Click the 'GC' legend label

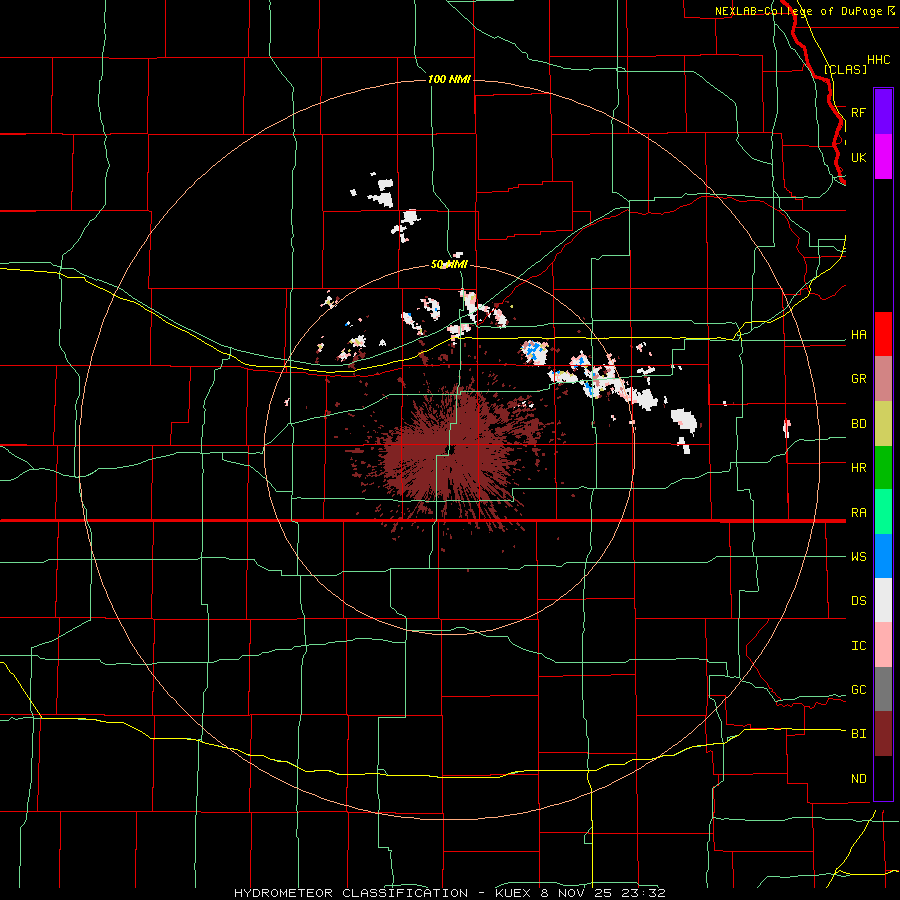858,690
